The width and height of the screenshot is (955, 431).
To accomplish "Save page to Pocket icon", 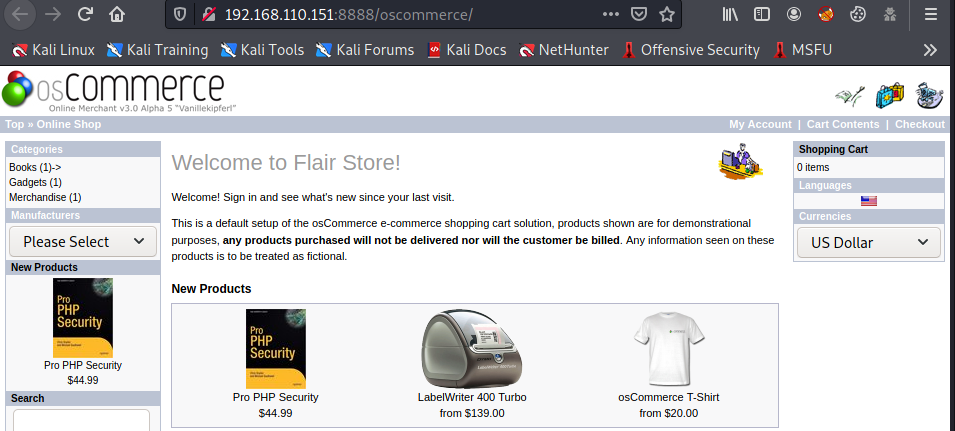I will 639,15.
